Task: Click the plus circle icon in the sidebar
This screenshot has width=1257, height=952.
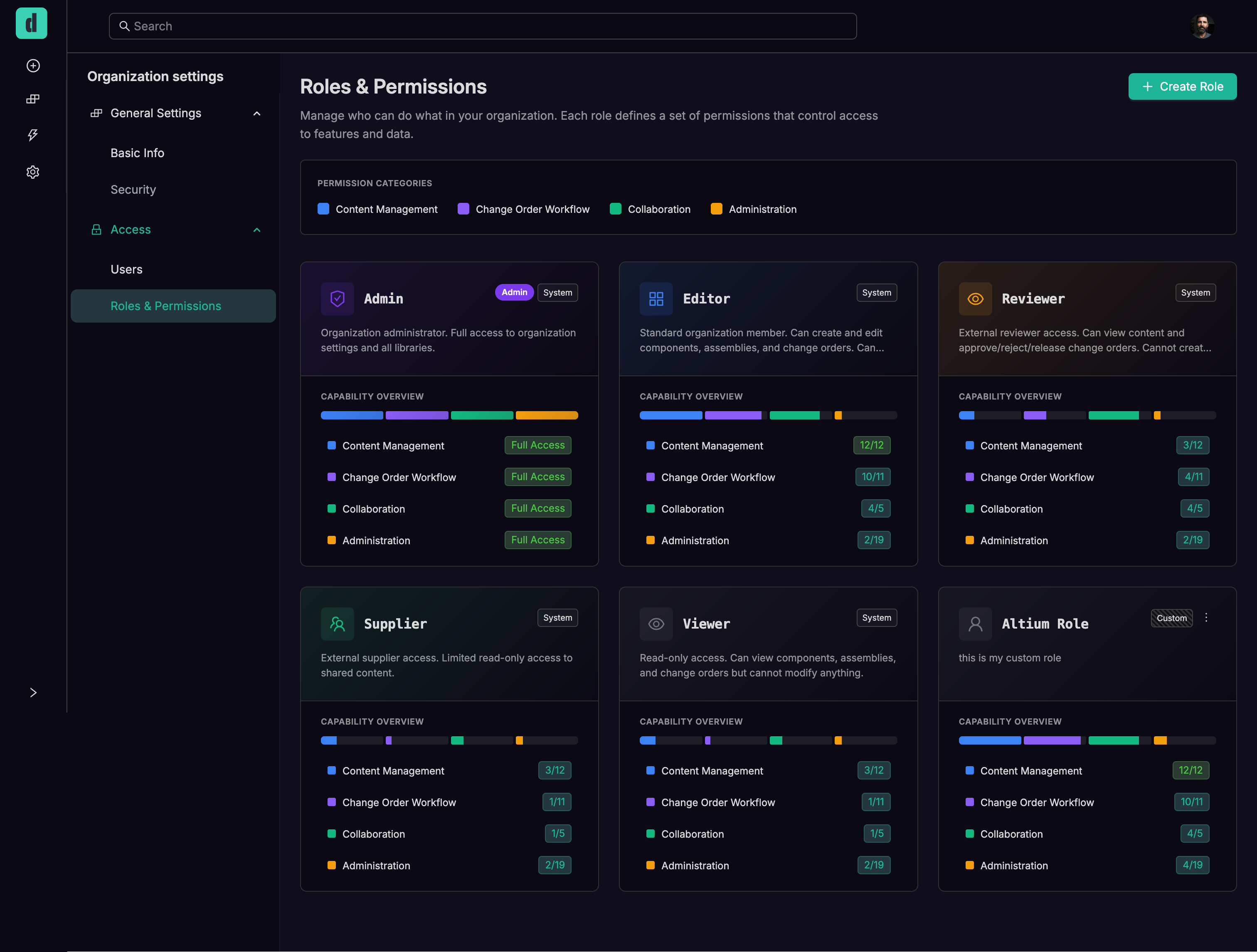Action: click(33, 66)
